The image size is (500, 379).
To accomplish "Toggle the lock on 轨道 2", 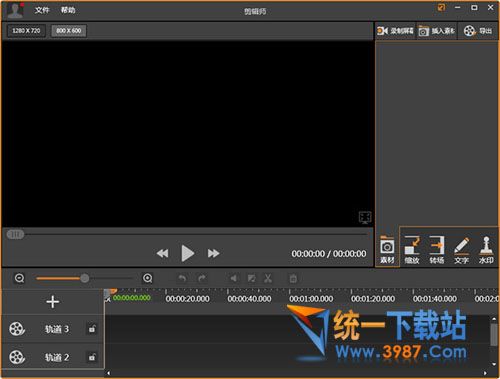I will (x=92, y=357).
